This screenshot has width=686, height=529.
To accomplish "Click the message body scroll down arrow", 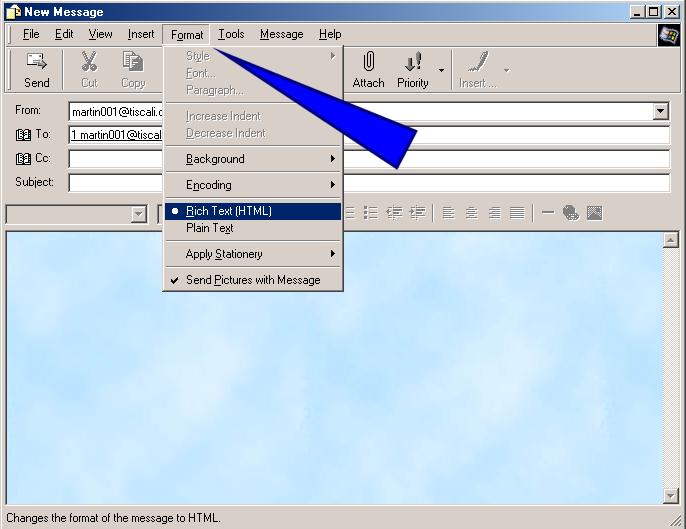I will pyautogui.click(x=671, y=496).
